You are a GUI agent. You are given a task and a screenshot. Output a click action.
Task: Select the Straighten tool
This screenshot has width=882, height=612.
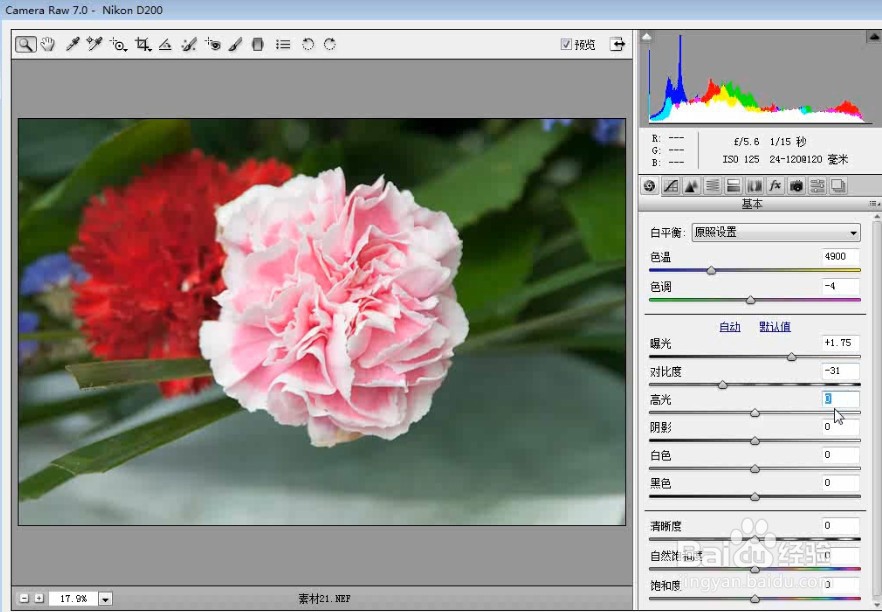pos(165,44)
